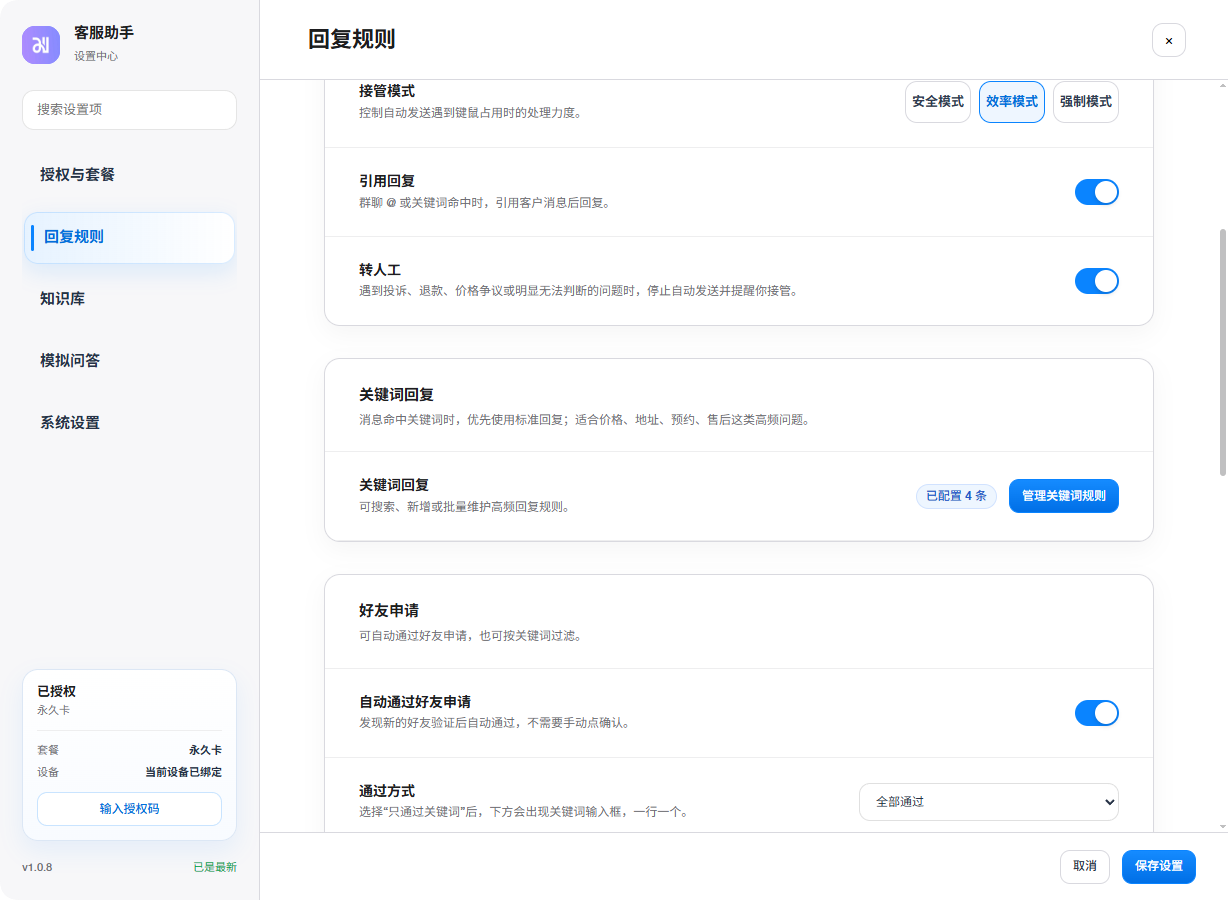Click the 客服助手 app logo icon
The height and width of the screenshot is (900, 1228).
coord(41,45)
